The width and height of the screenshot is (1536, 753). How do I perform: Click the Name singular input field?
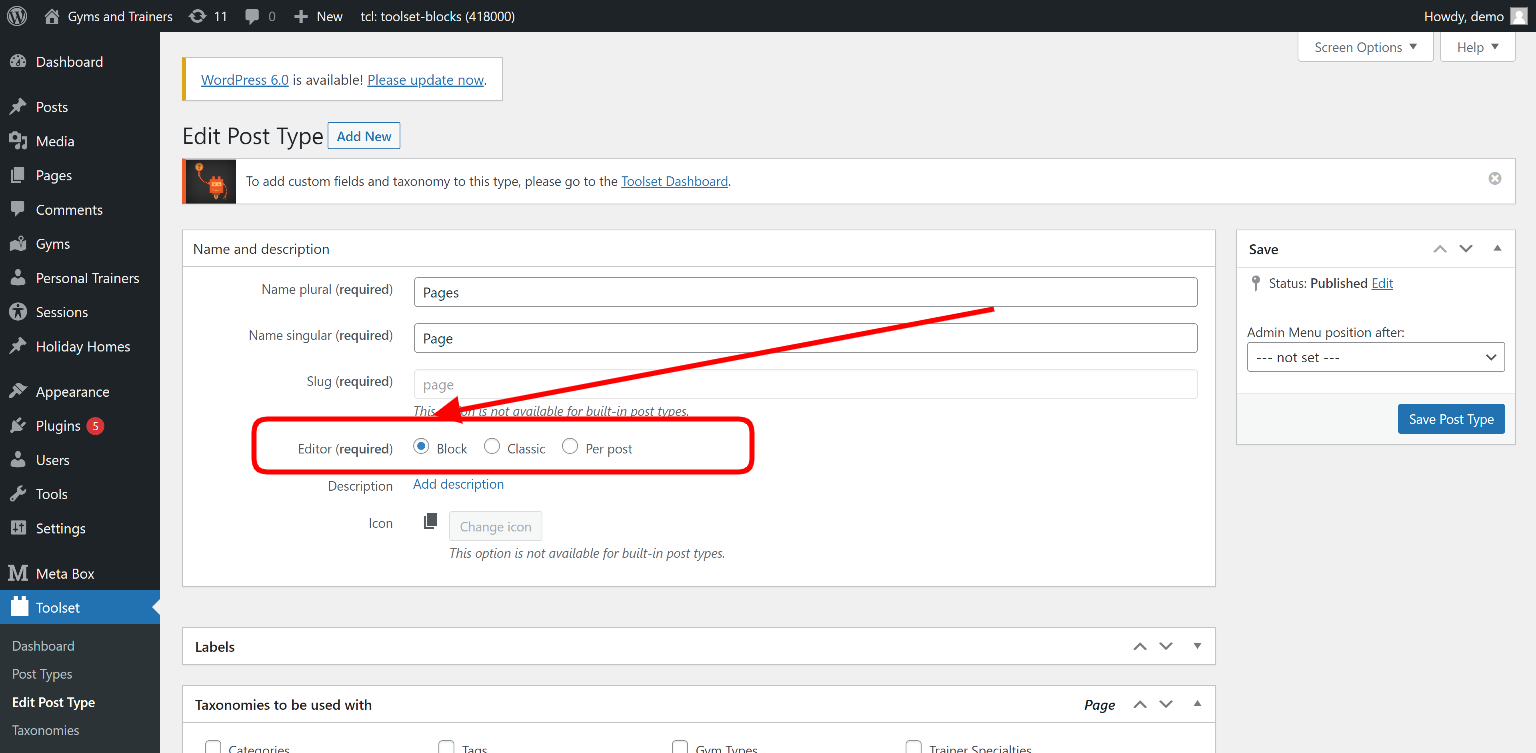[806, 338]
